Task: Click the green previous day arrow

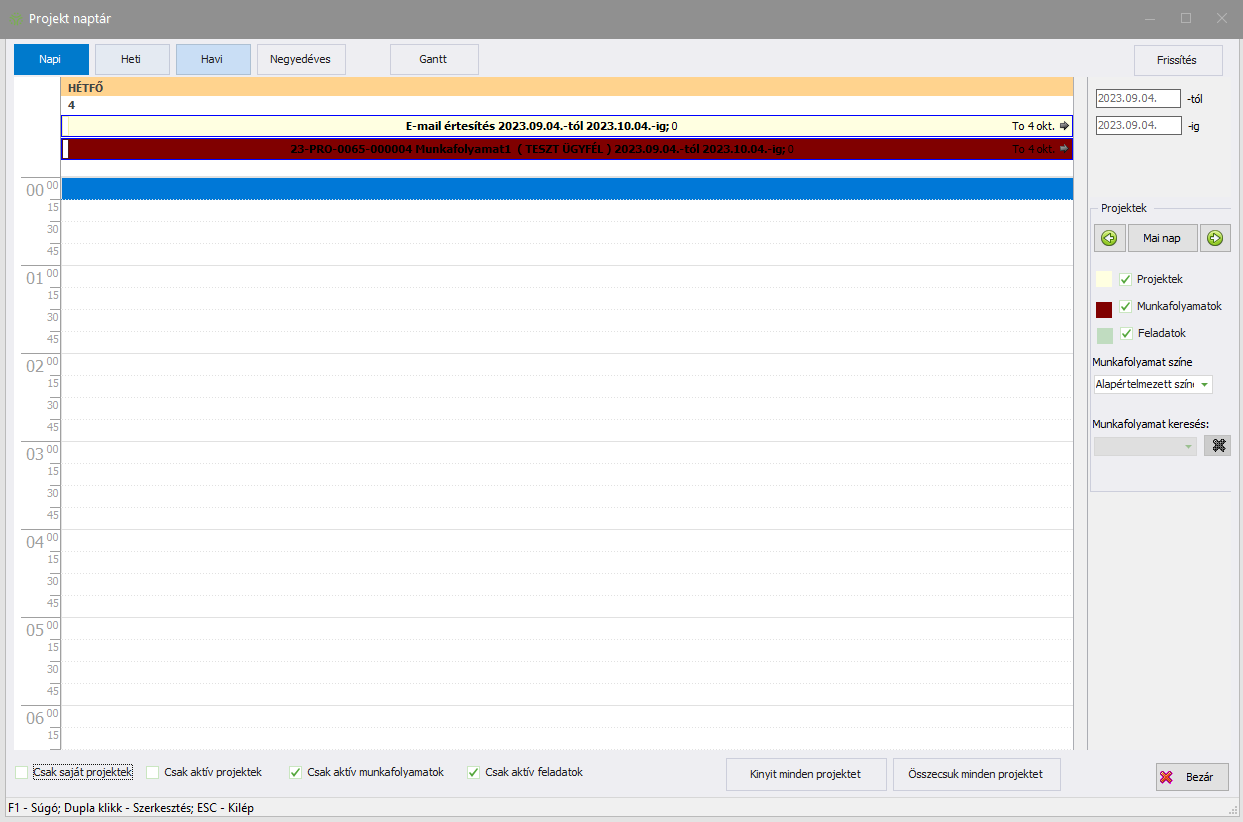Action: pos(1109,238)
